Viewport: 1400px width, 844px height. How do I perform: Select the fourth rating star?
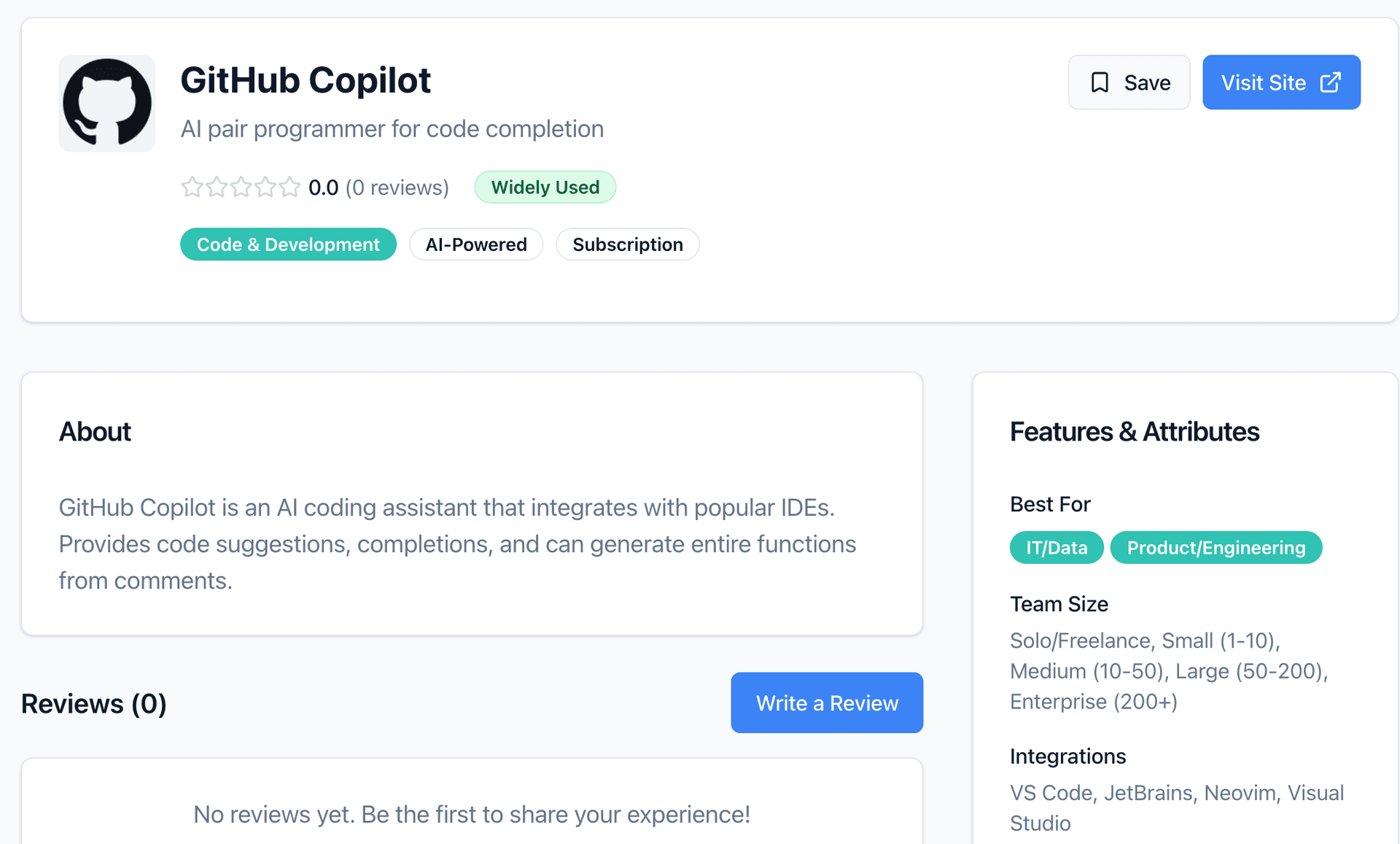pos(265,187)
